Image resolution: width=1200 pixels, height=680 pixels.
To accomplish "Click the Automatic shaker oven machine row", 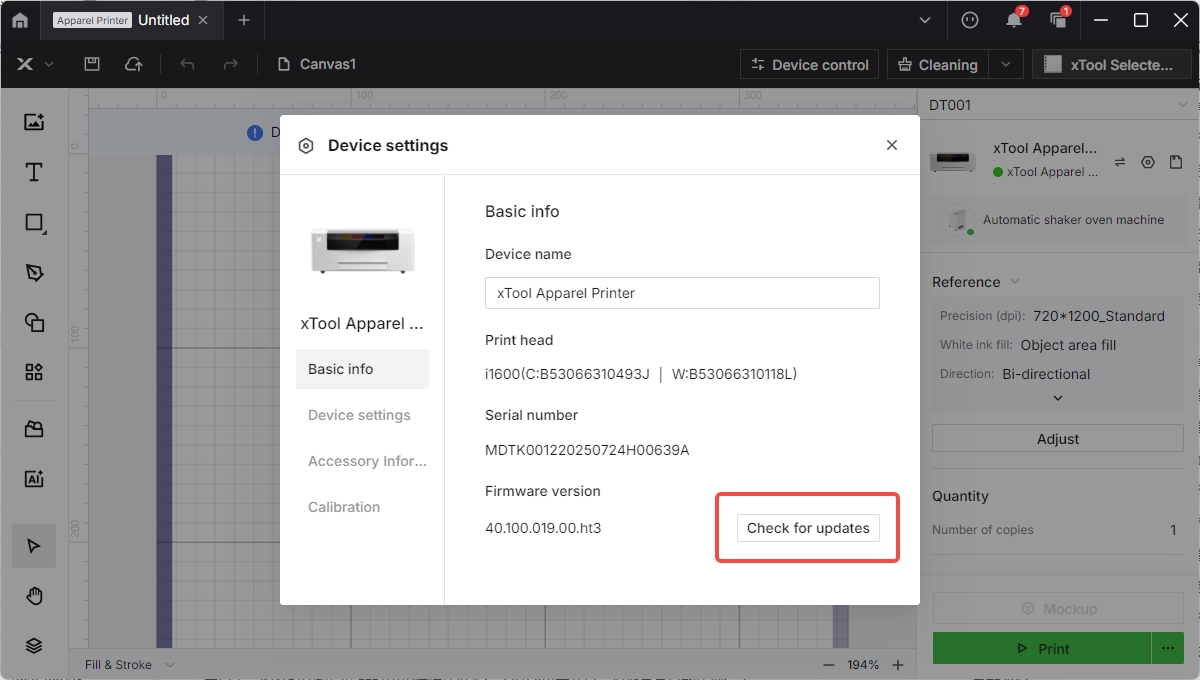I will [1058, 220].
